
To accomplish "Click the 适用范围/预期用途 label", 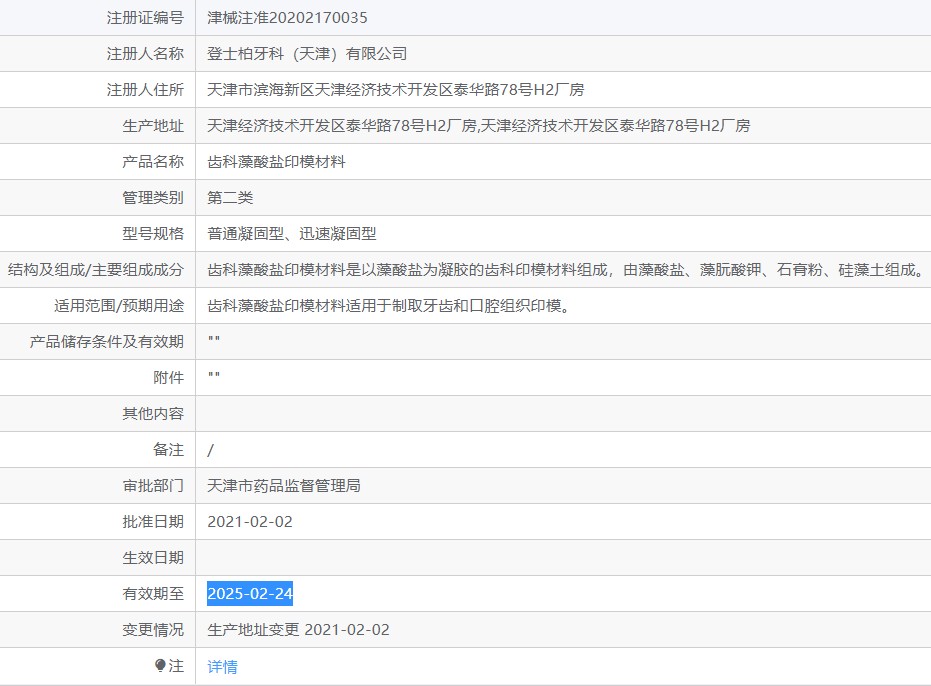I will pos(119,306).
